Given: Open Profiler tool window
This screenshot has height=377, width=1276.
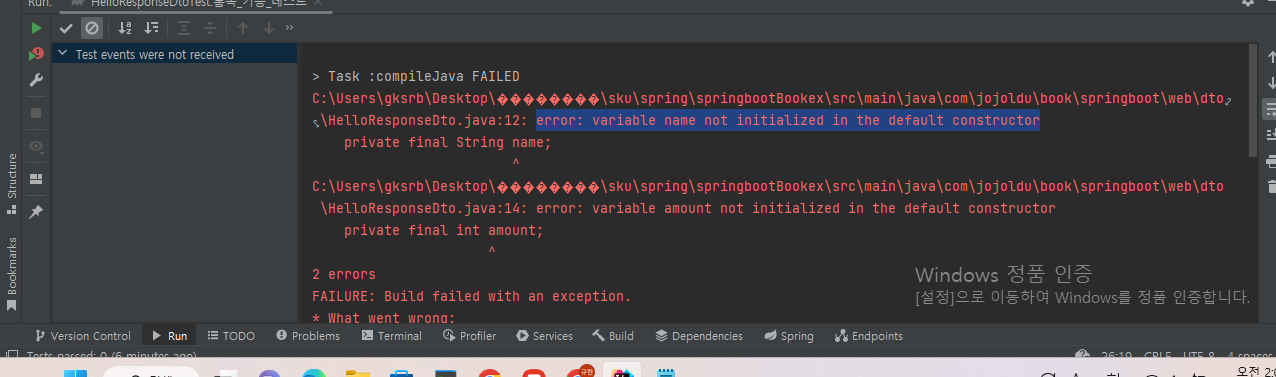Looking at the screenshot, I should click(468, 336).
